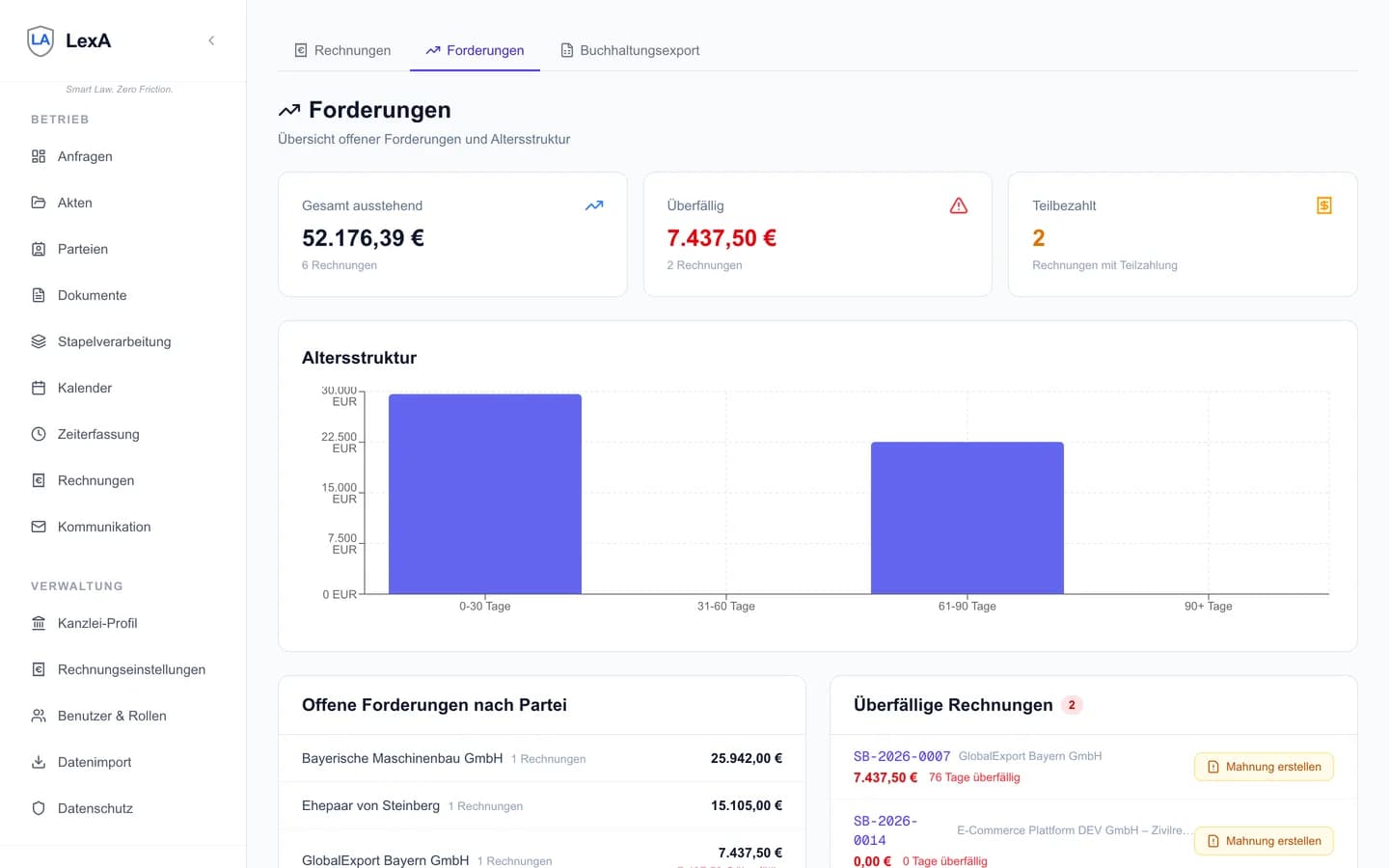Create Mahnung for invoice SB-2026-0007

(x=1264, y=767)
